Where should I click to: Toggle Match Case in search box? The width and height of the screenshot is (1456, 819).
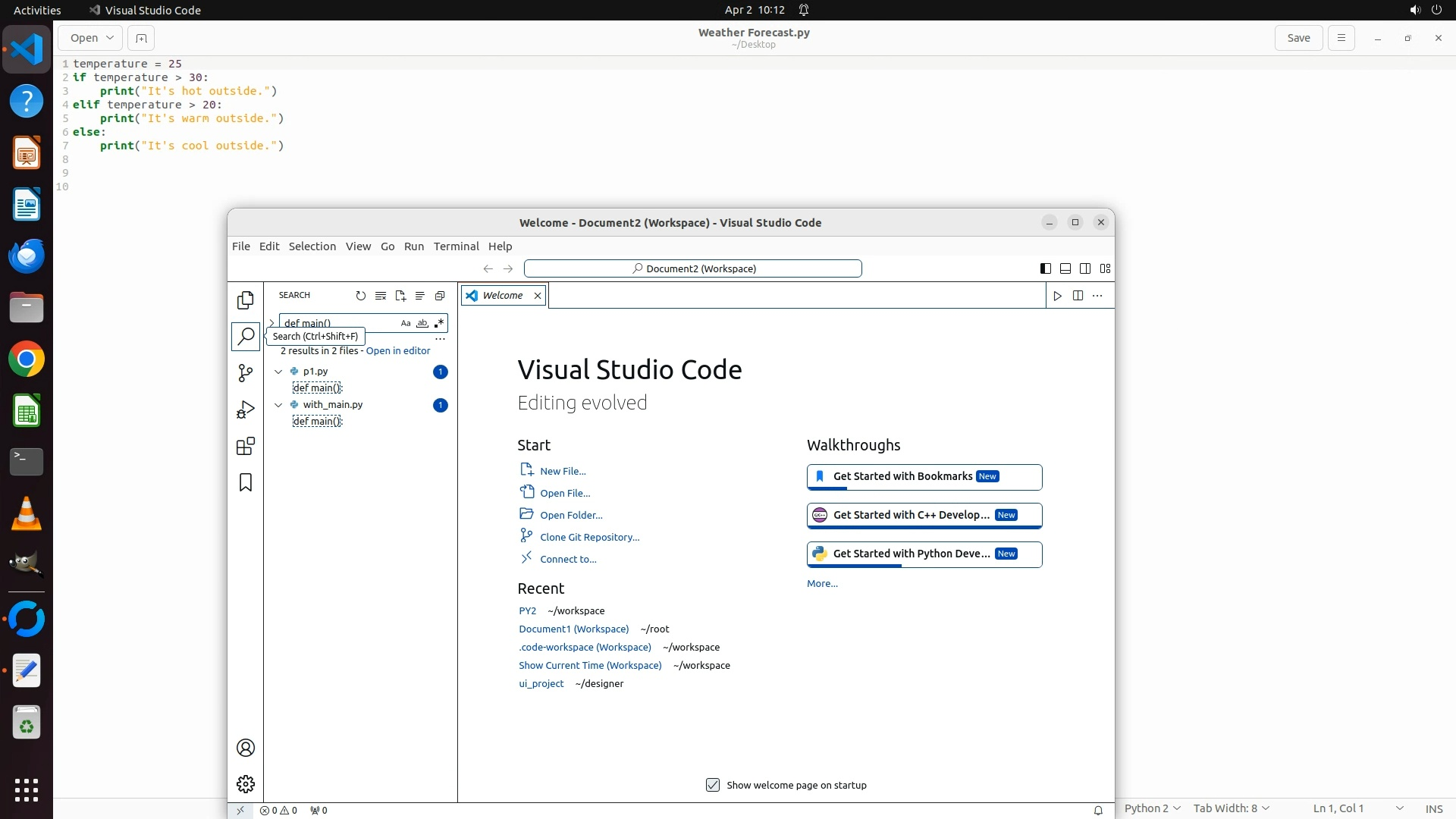coord(406,323)
